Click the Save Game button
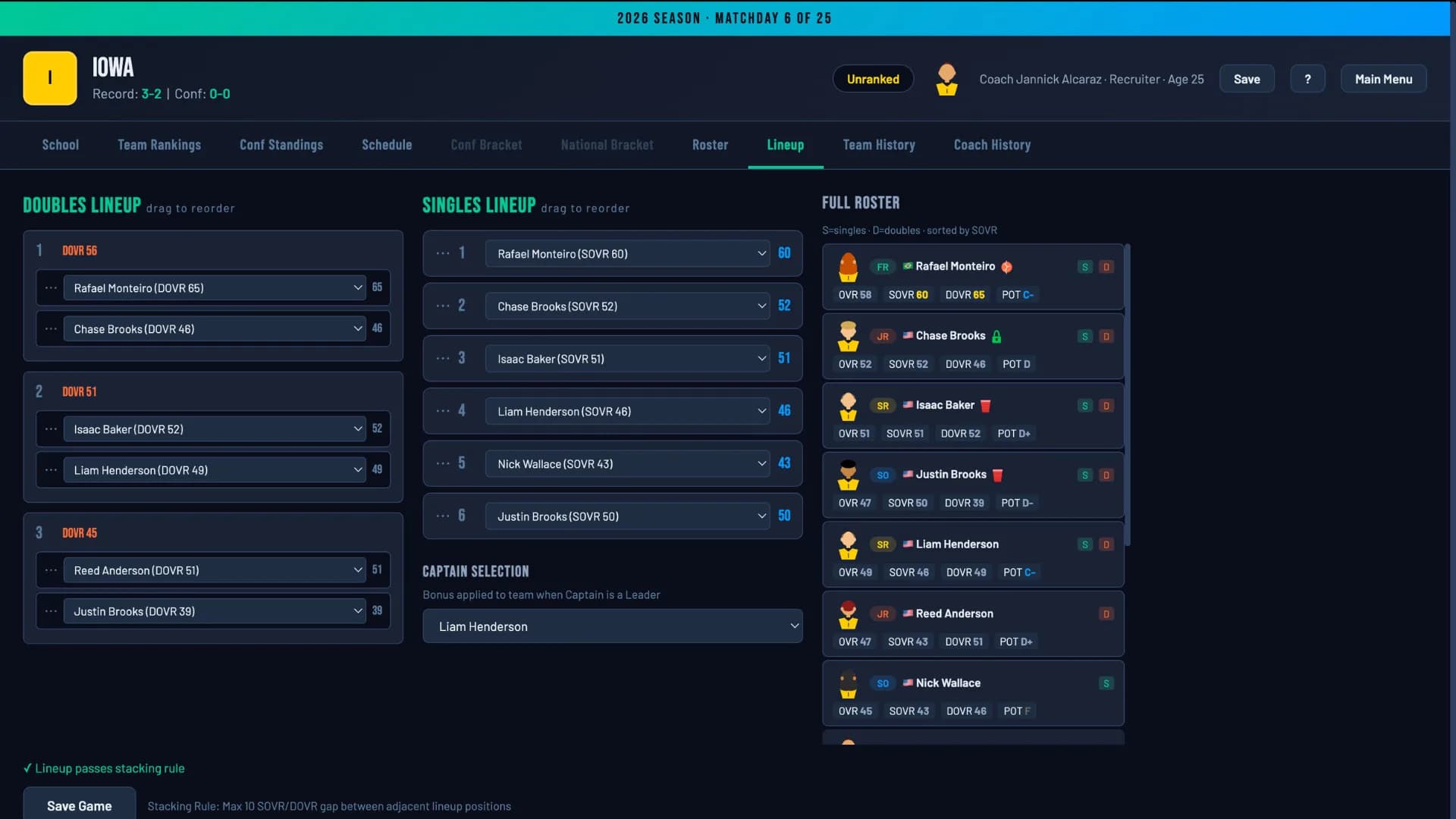The width and height of the screenshot is (1456, 819). pos(80,805)
